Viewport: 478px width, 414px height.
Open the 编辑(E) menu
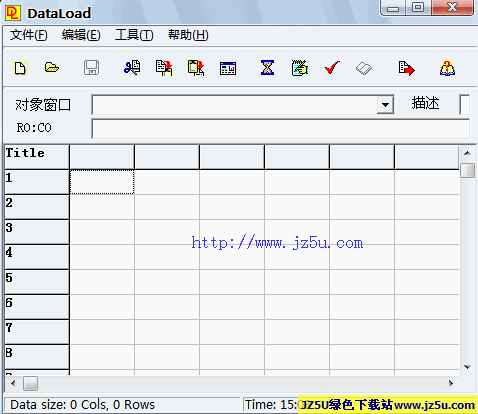coord(81,35)
